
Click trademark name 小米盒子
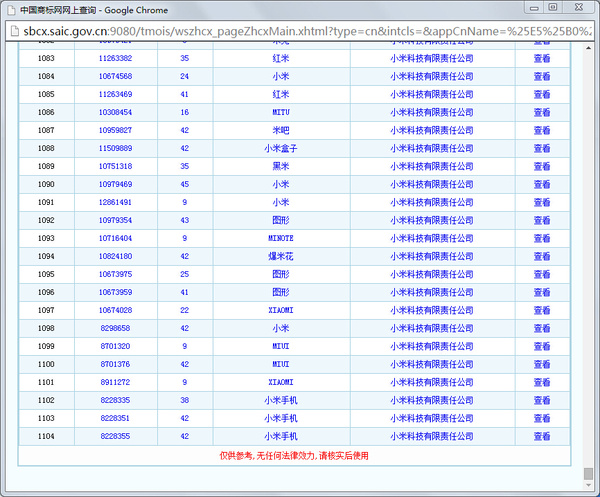pos(281,148)
